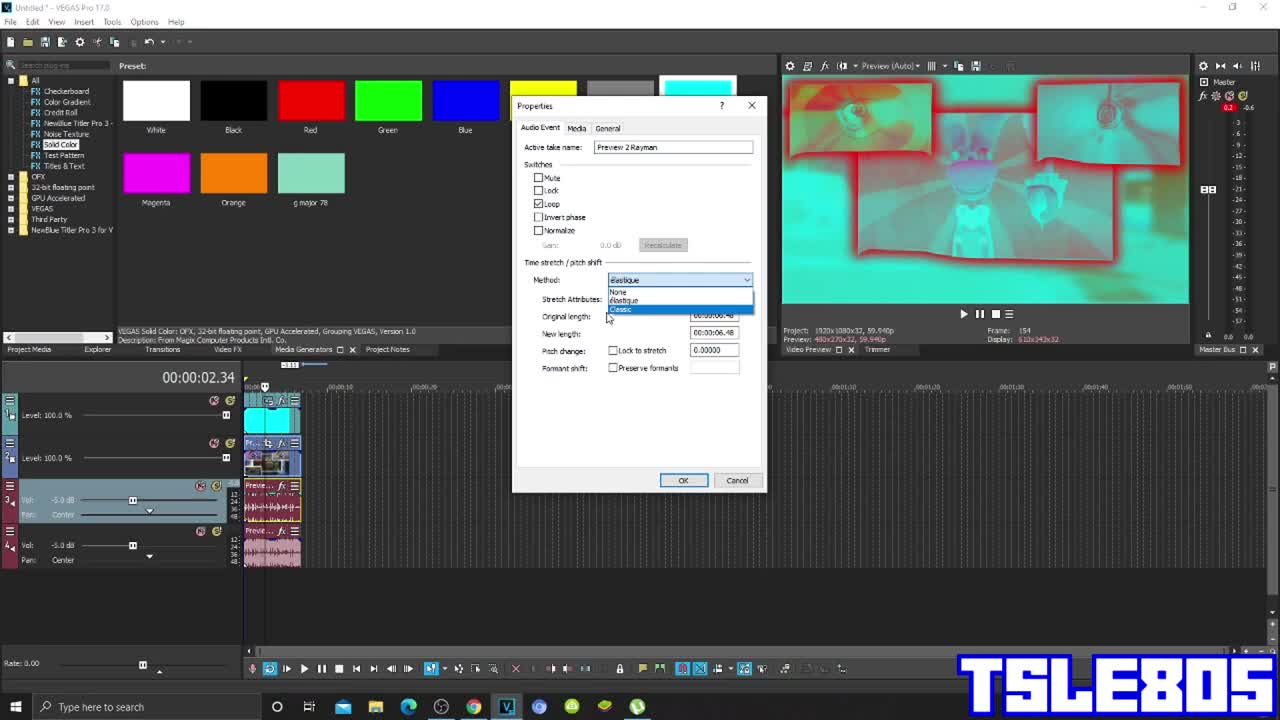The image size is (1280, 720).
Task: Mute the top video track icon
Action: (214, 401)
